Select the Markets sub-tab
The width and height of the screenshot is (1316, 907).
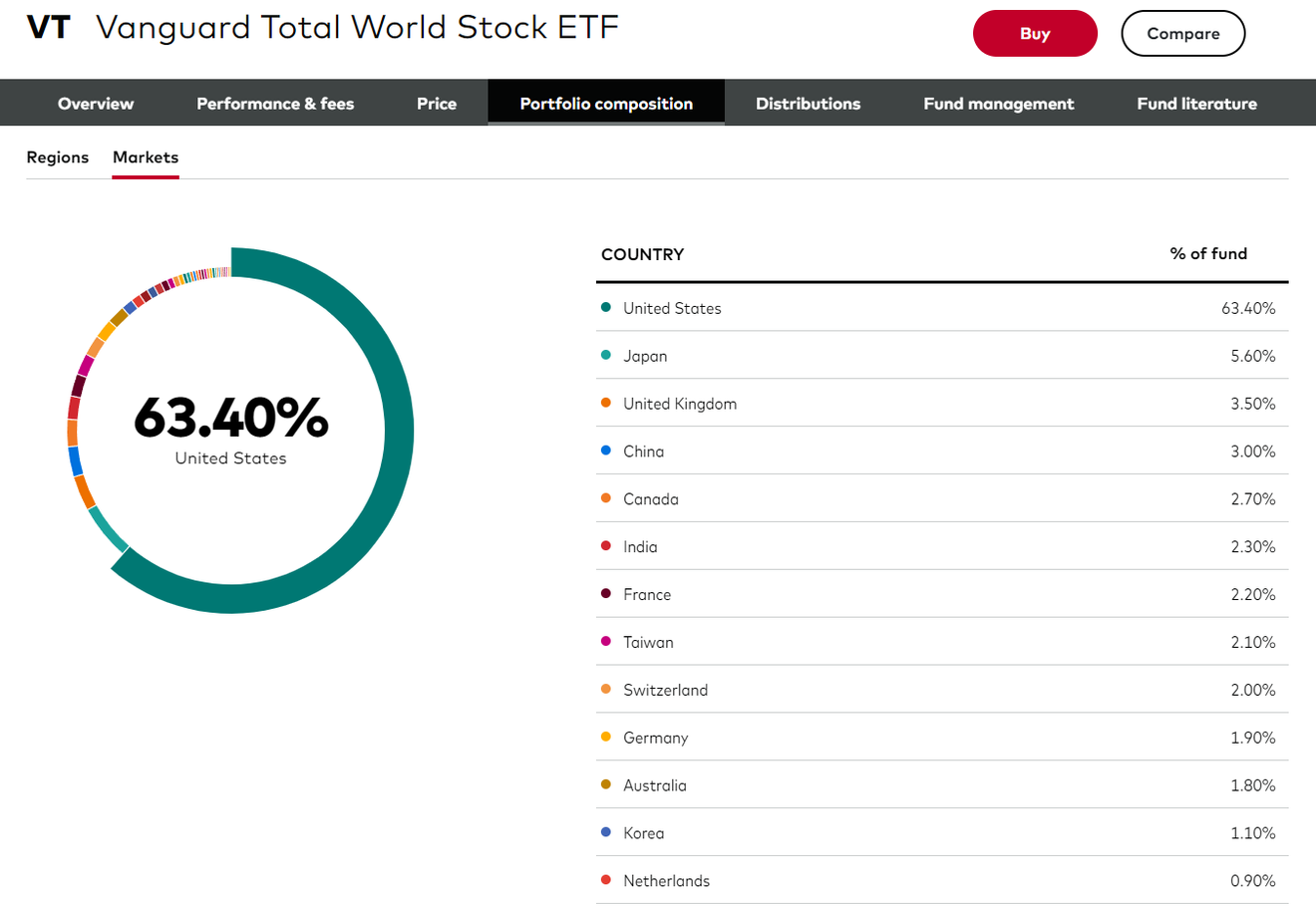coord(146,157)
